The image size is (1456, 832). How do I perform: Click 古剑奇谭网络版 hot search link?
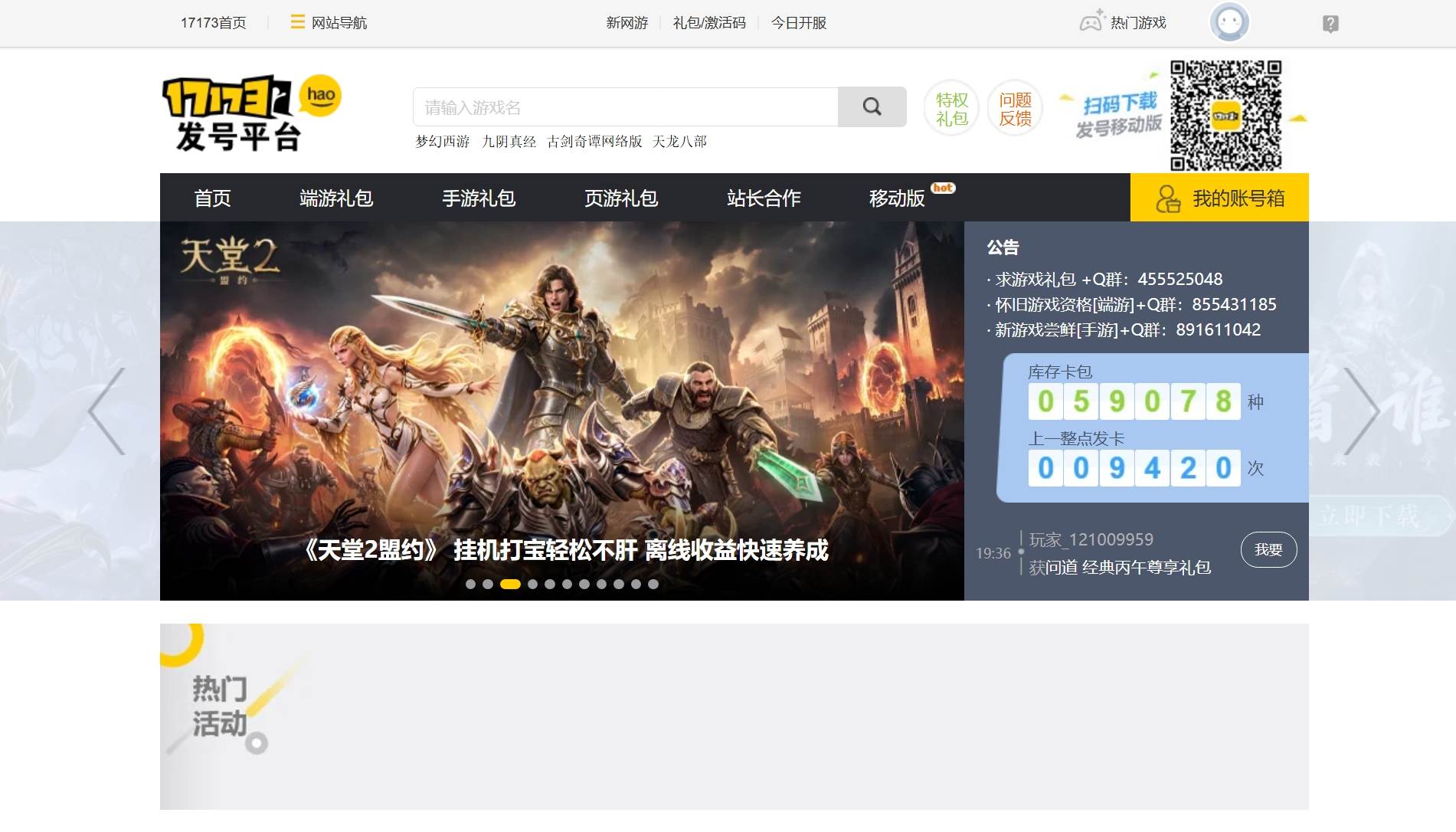pos(595,141)
